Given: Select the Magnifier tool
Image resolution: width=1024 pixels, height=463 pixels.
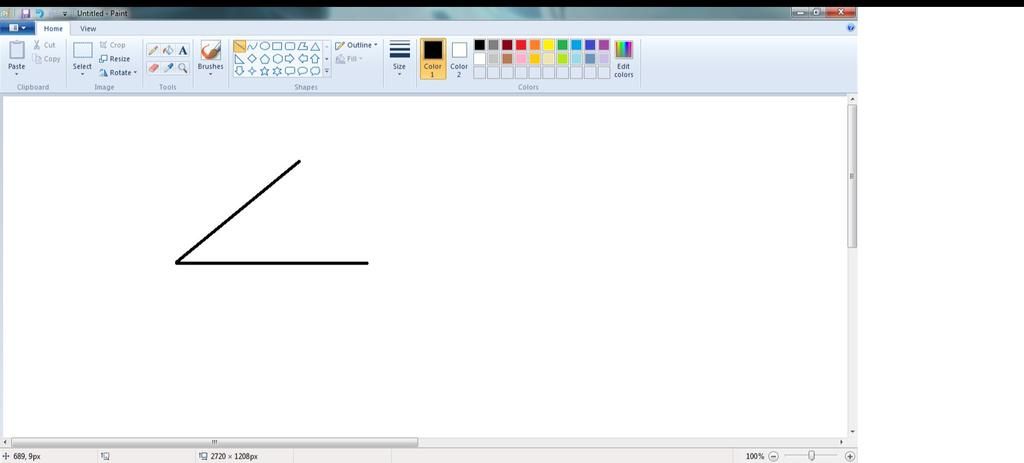Looking at the screenshot, I should coord(183,67).
